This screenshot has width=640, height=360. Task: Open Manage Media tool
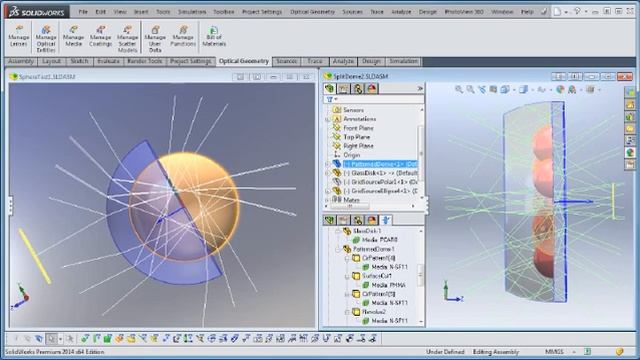(x=73, y=36)
